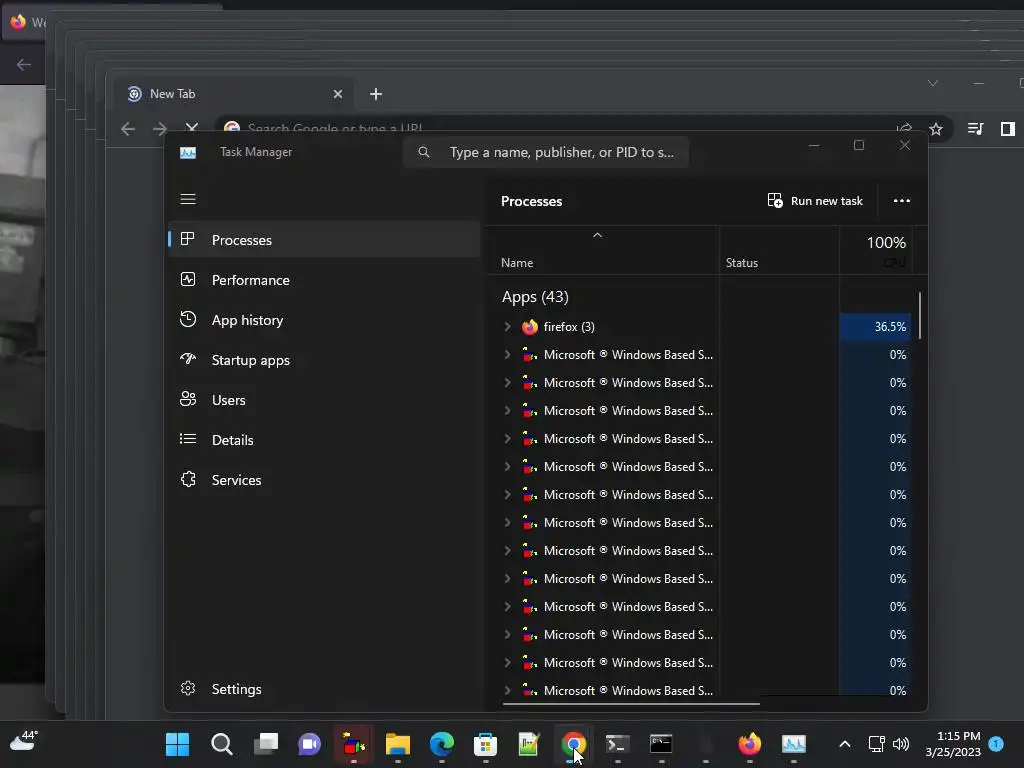1024x768 pixels.
Task: Open Task Manager Settings
Action: pos(324,689)
